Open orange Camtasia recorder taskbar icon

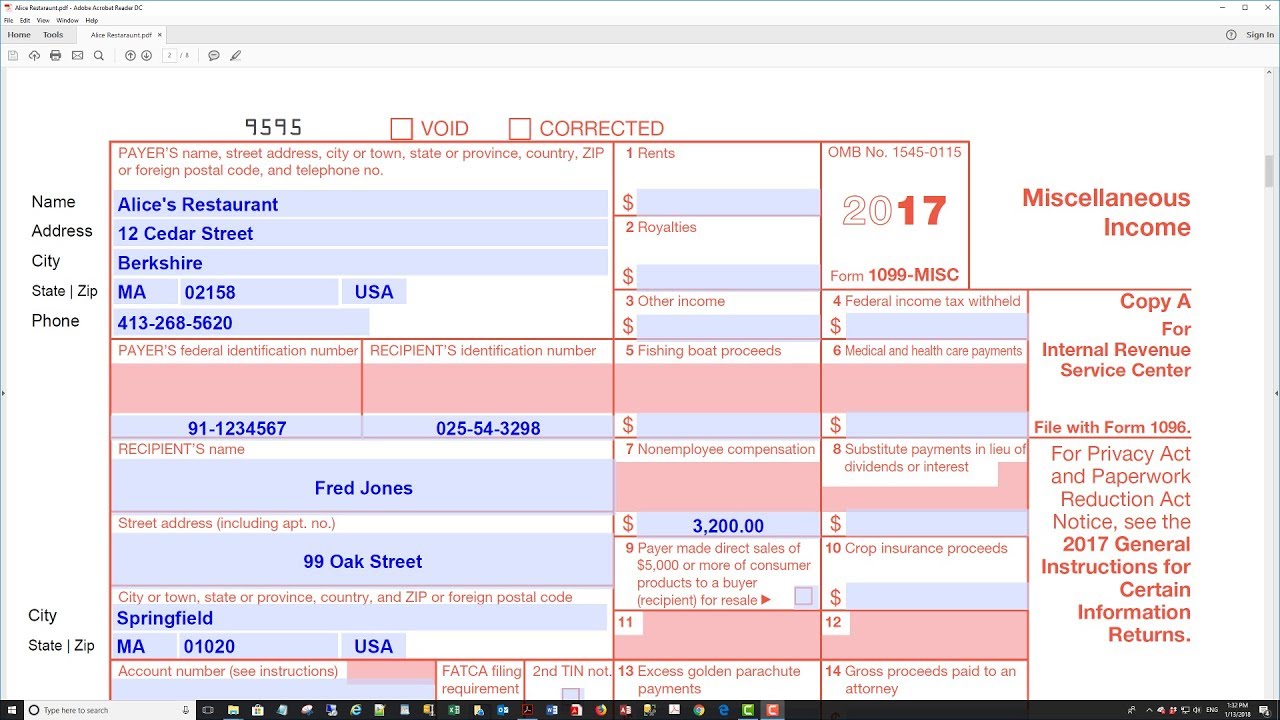772,710
